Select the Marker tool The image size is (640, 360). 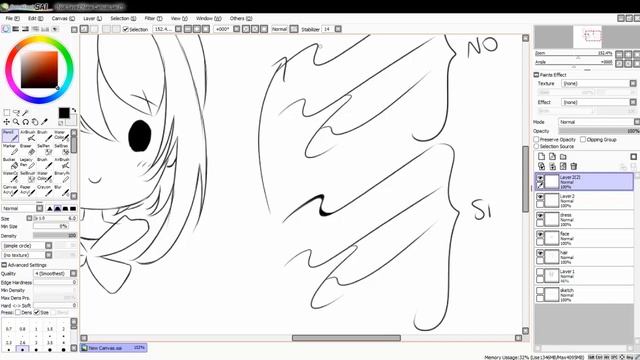(x=10, y=149)
